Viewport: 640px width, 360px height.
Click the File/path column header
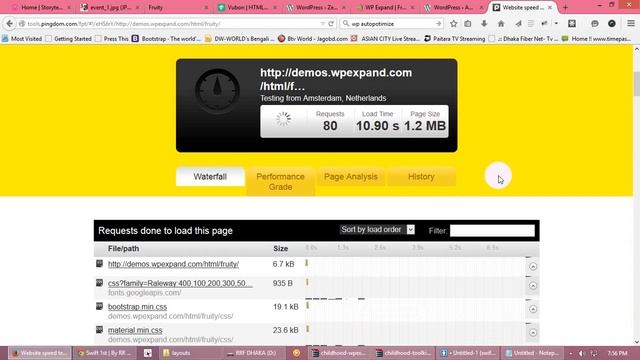[123, 248]
